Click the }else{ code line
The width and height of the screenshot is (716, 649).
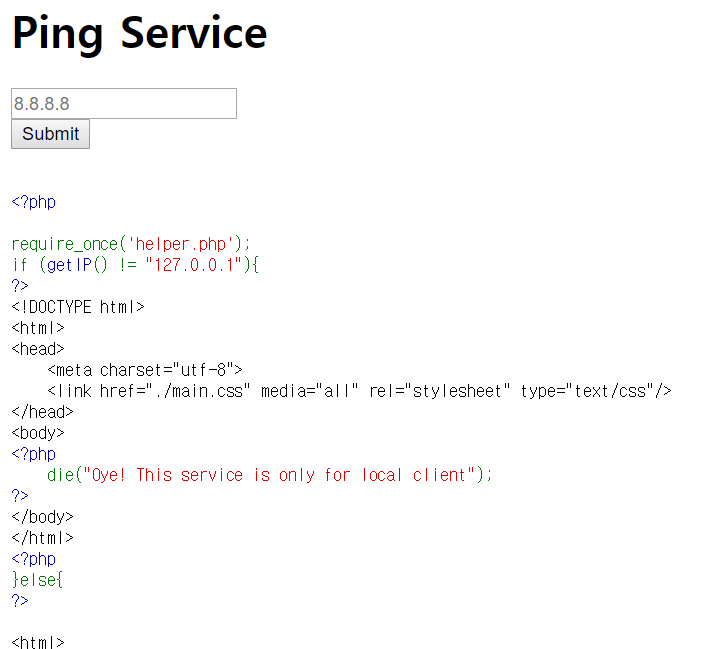click(37, 580)
